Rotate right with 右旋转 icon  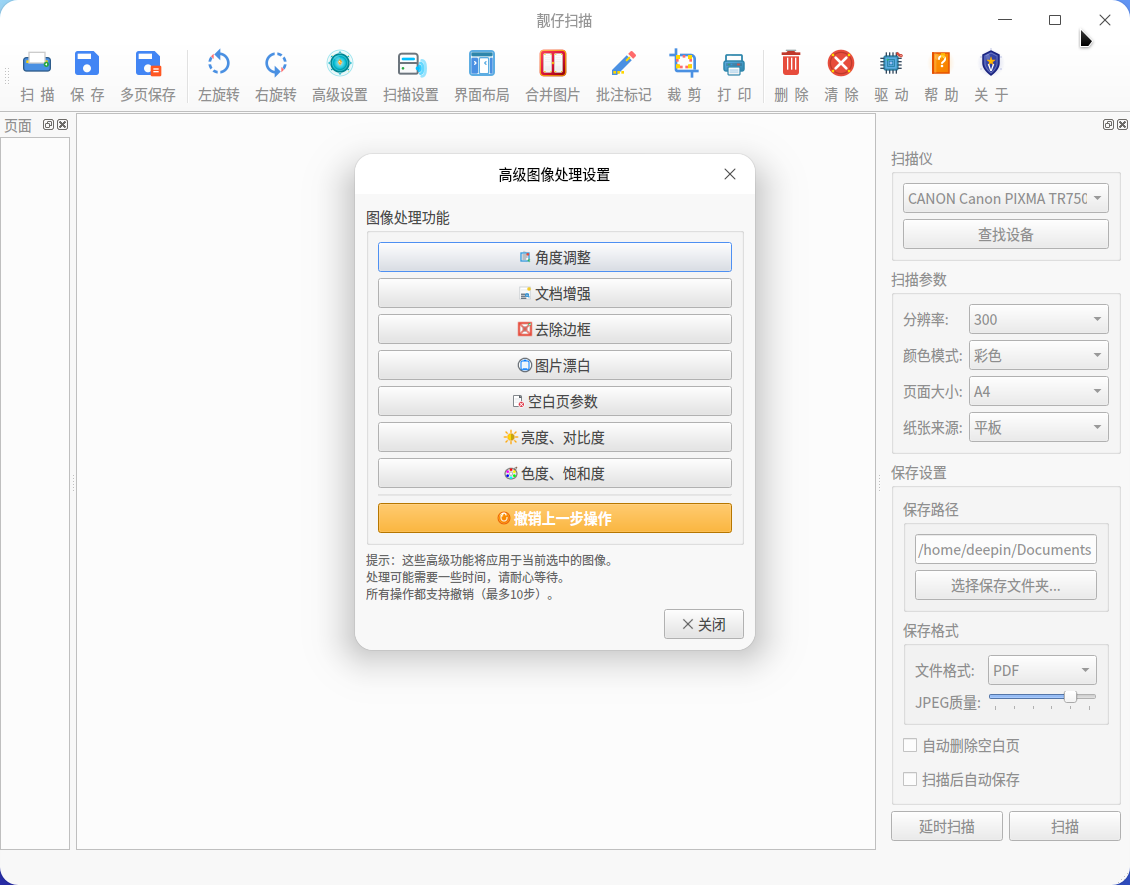point(275,63)
